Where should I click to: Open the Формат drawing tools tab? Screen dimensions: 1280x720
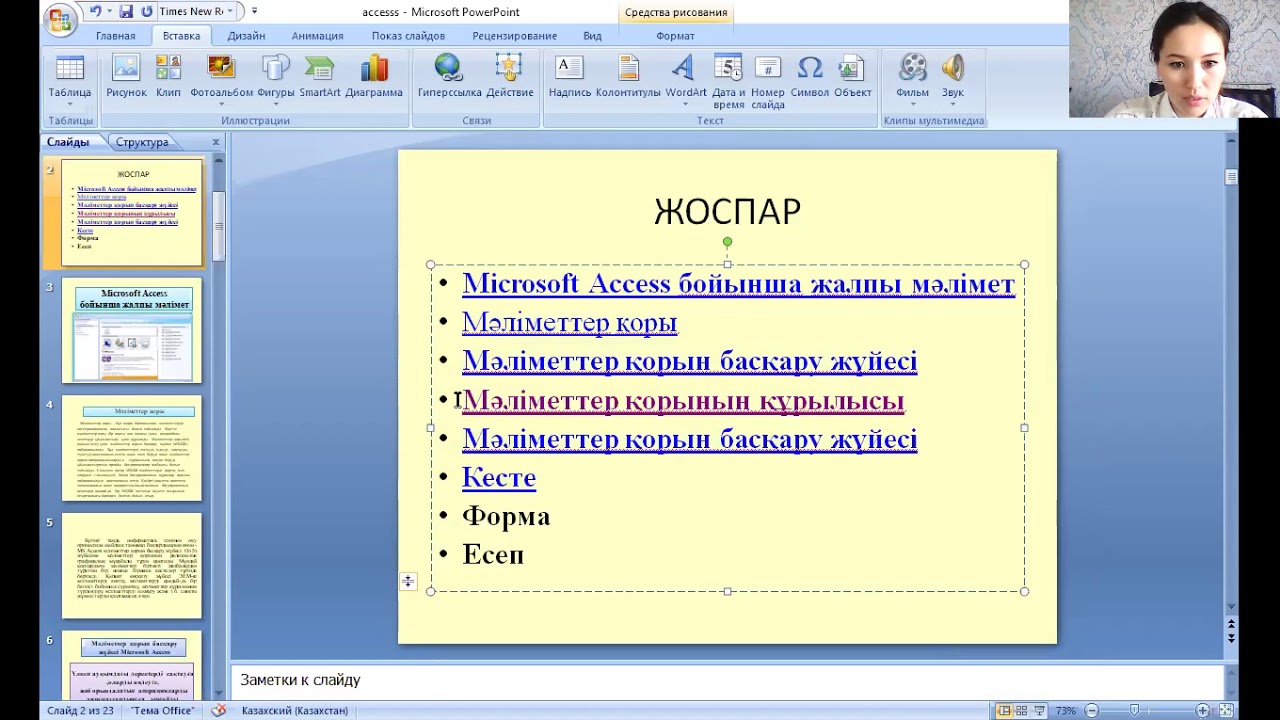(675, 36)
